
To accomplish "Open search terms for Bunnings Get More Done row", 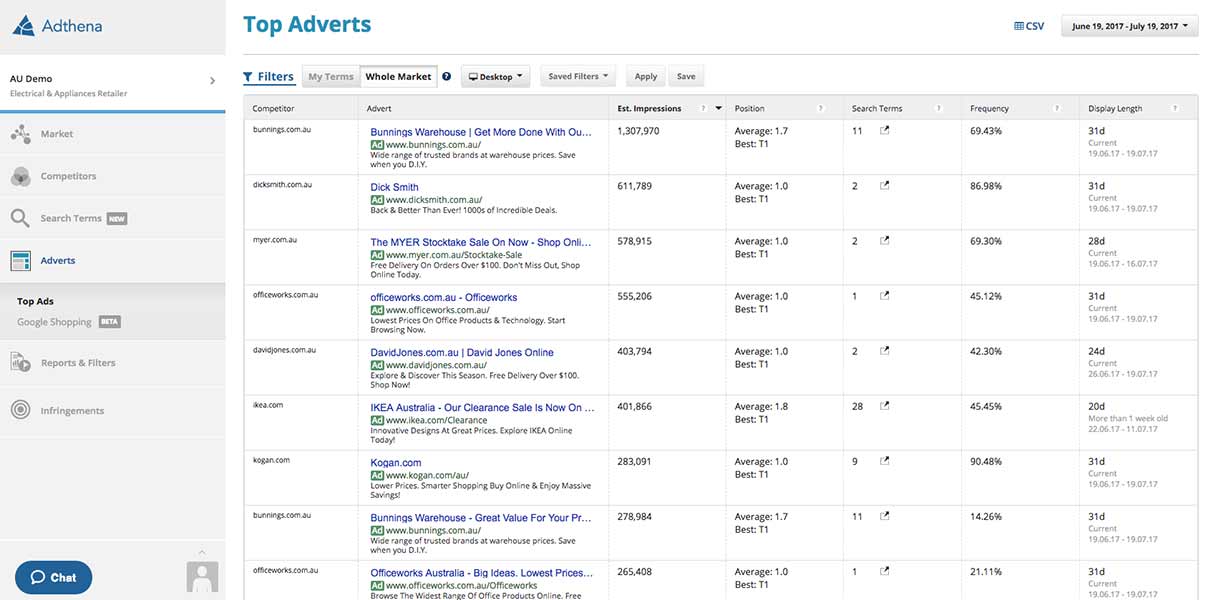I will tap(884, 131).
